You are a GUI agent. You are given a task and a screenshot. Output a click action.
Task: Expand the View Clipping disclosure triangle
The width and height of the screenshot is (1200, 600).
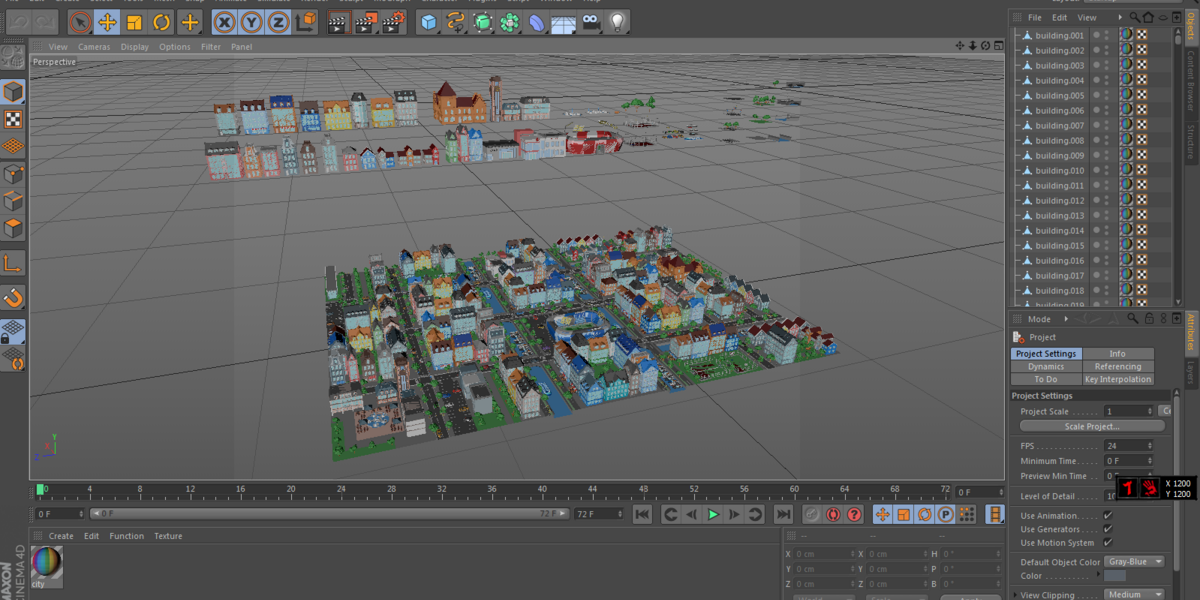pyautogui.click(x=1015, y=595)
